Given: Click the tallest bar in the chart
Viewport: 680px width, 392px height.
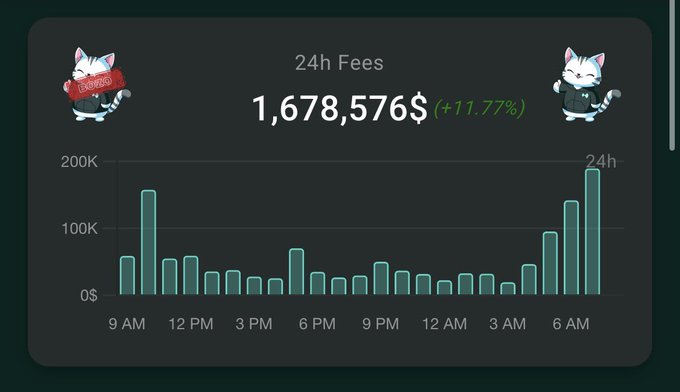Looking at the screenshot, I should (x=592, y=232).
